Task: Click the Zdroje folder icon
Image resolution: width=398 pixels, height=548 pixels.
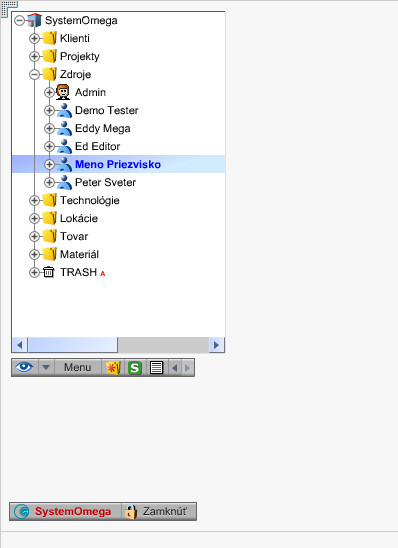Action: point(49,74)
